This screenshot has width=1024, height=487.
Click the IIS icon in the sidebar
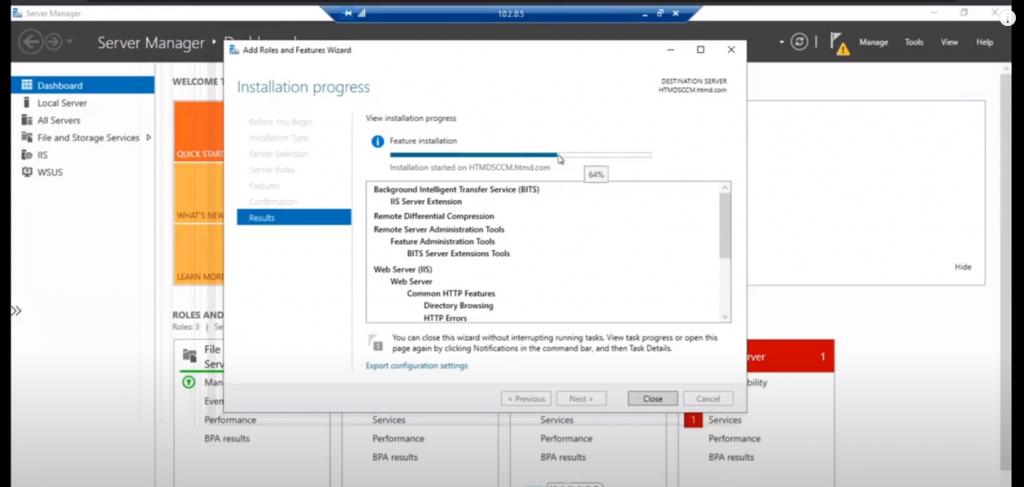tap(27, 155)
